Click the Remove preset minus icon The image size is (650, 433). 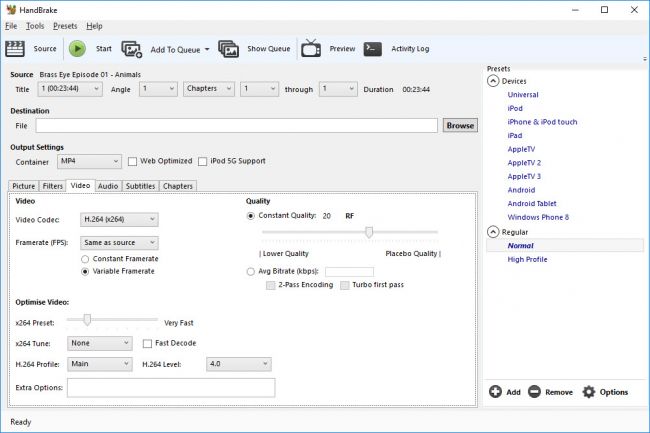coord(535,392)
